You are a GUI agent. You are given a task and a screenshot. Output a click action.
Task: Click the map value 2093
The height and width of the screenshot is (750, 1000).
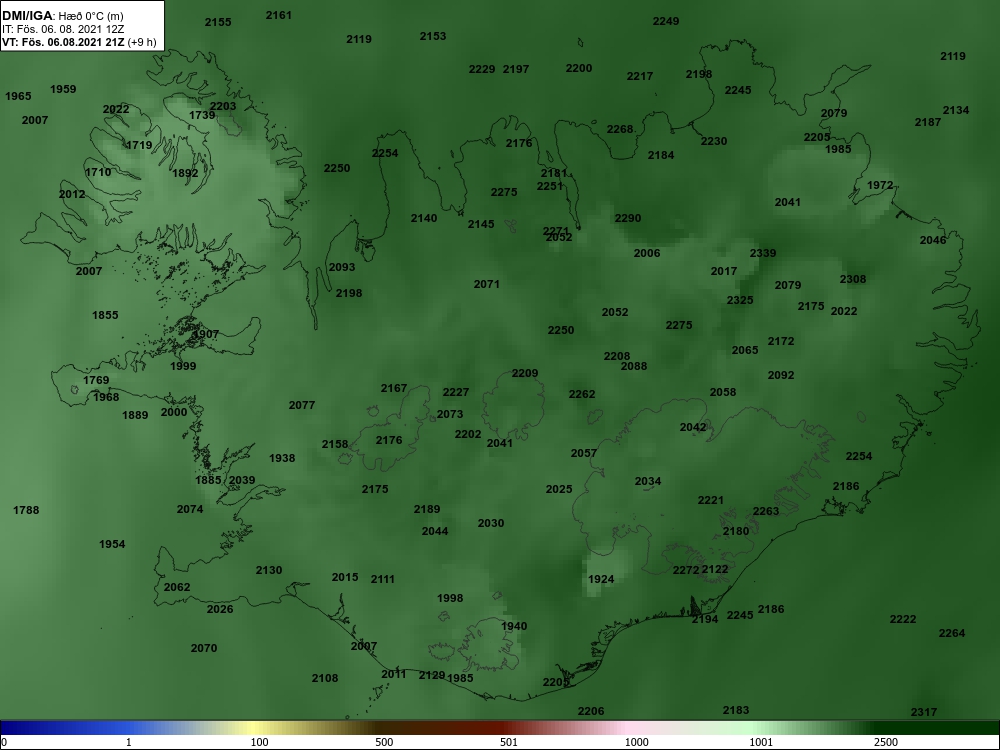pyautogui.click(x=342, y=267)
